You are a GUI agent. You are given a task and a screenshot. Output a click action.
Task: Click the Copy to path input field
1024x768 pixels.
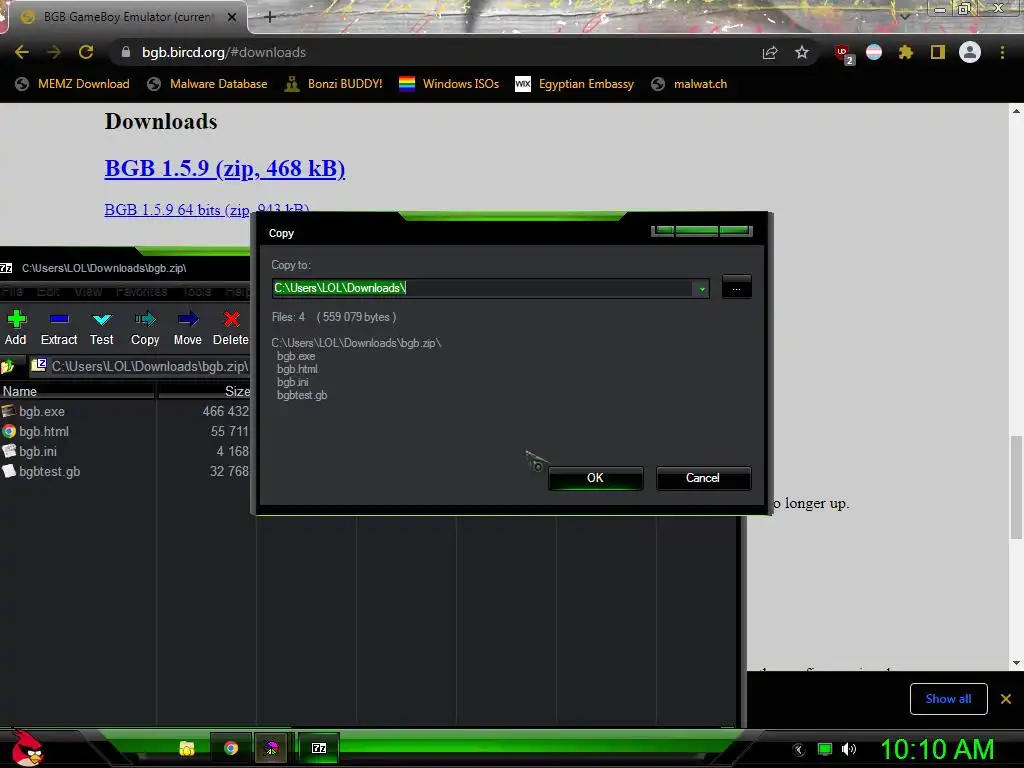[x=483, y=288]
